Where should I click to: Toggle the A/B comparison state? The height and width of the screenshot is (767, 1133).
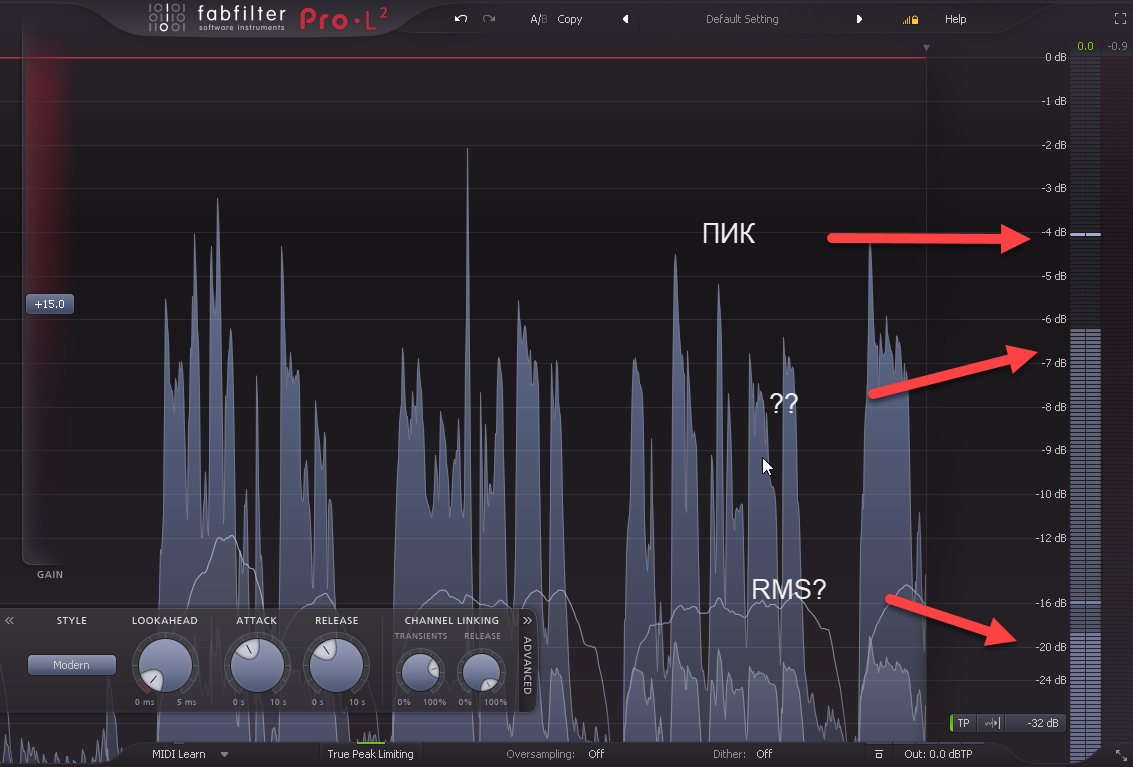(x=538, y=20)
